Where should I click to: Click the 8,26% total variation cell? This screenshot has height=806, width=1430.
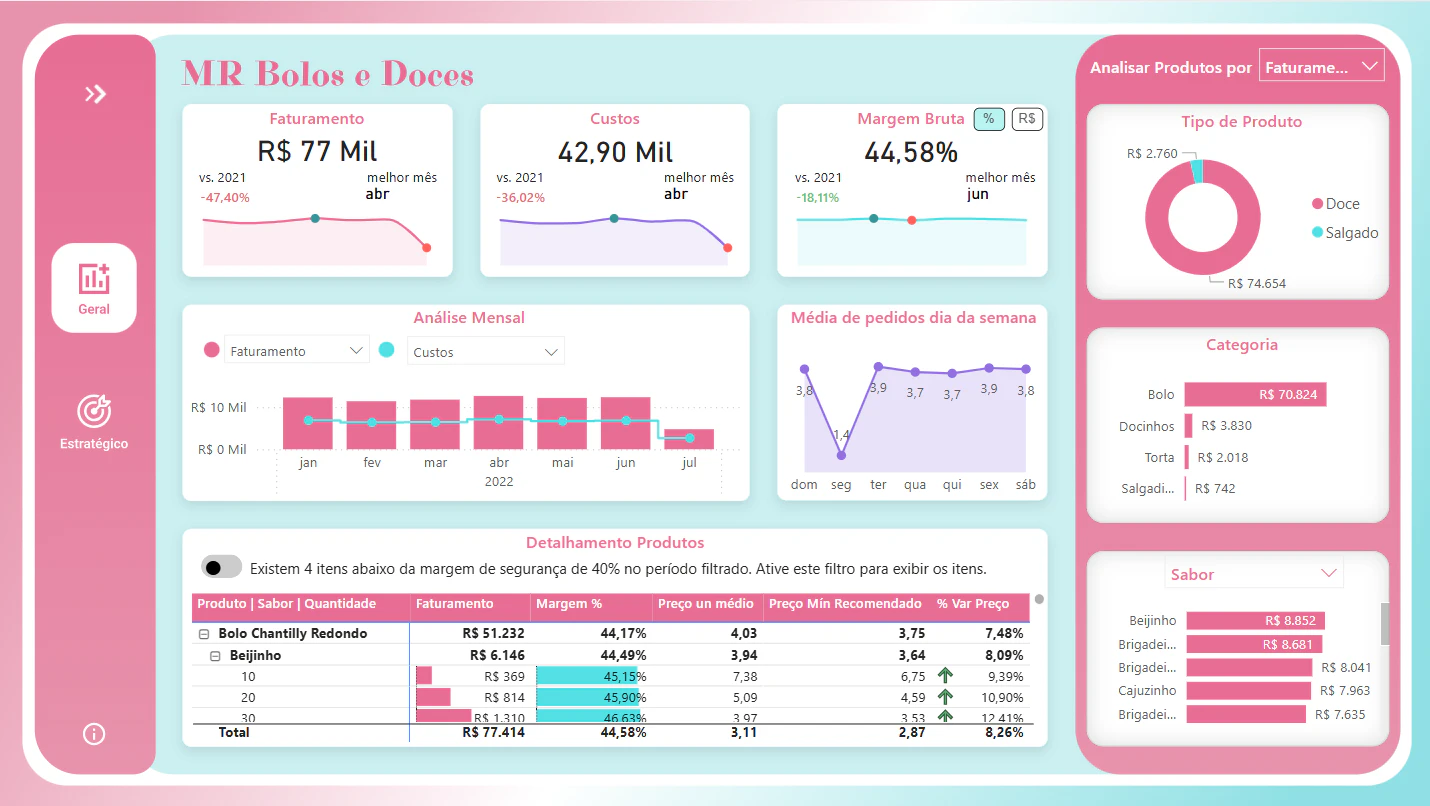1004,732
